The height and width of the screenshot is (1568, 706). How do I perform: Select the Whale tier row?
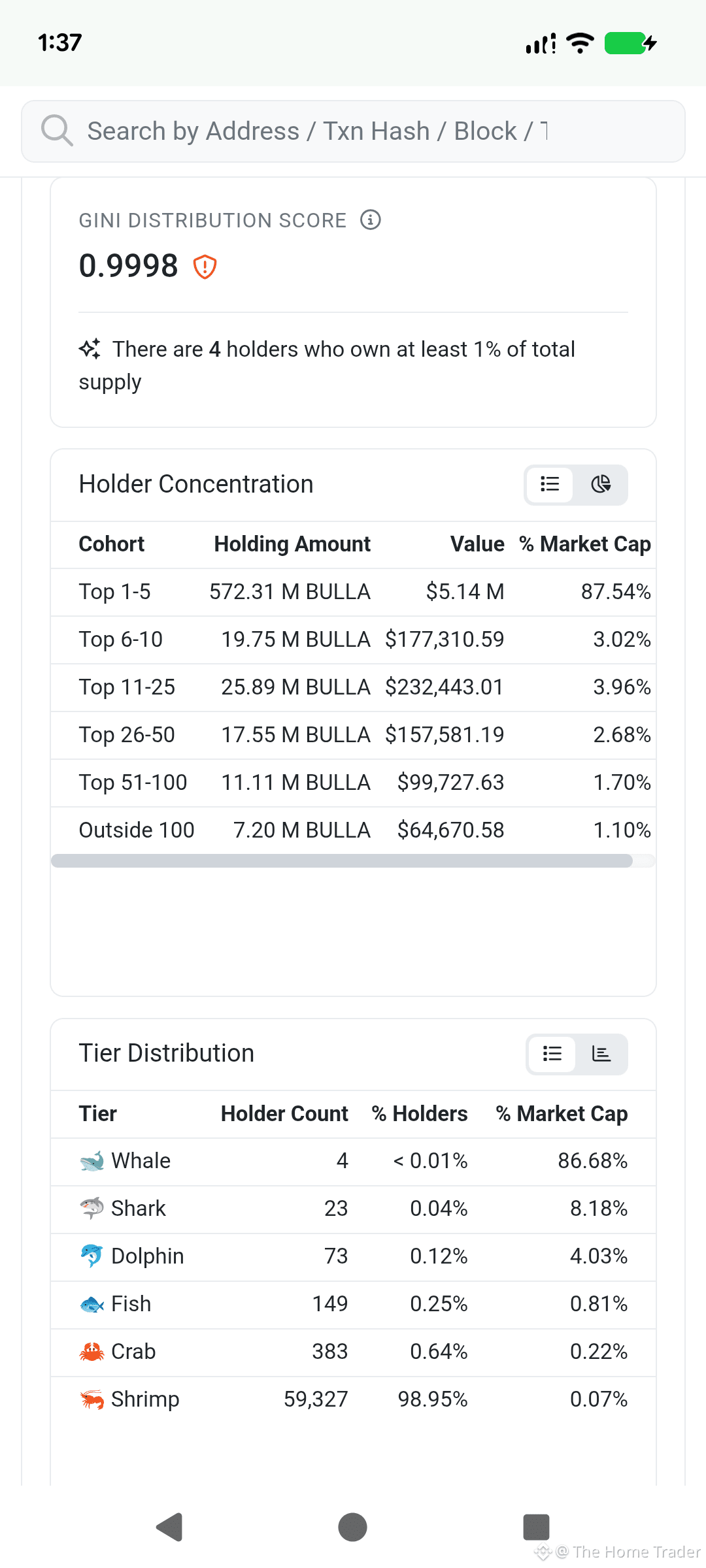[353, 1161]
